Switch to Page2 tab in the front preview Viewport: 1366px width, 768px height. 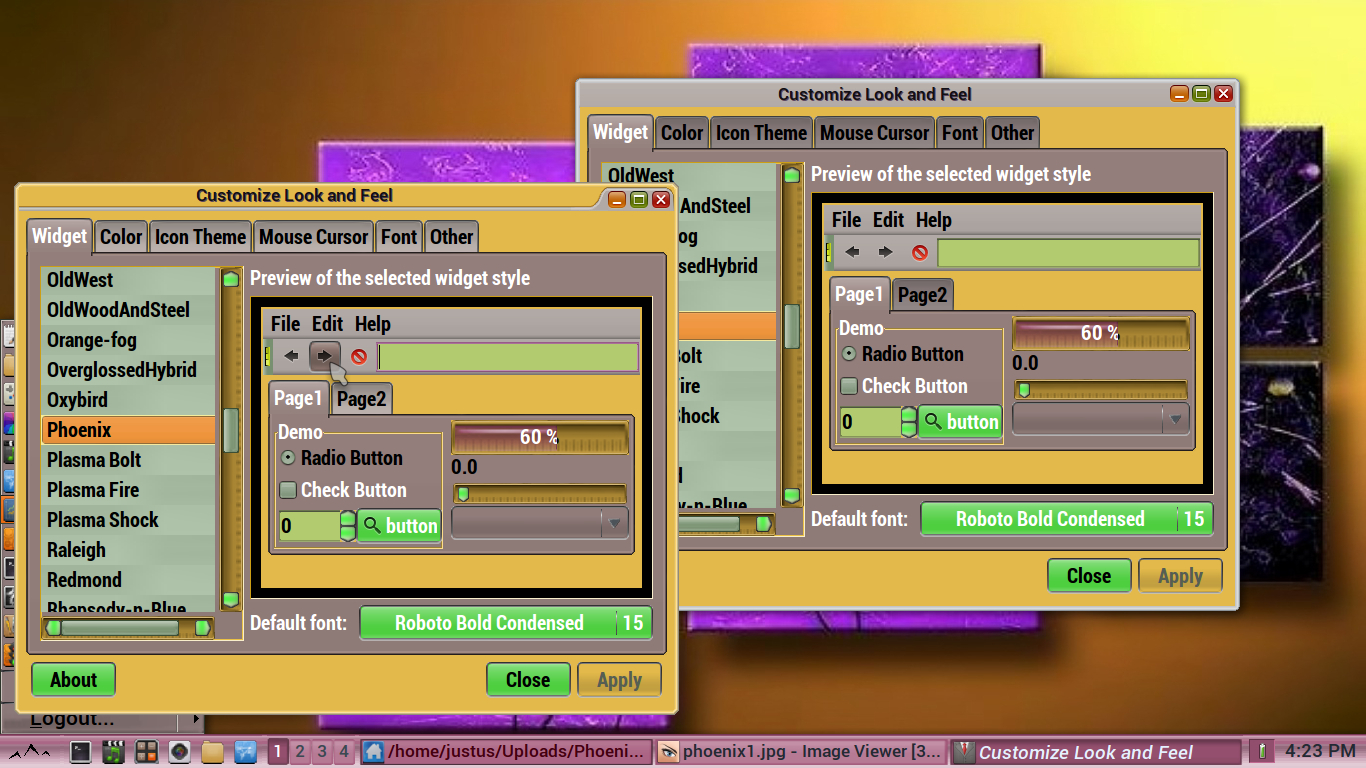pyautogui.click(x=361, y=399)
